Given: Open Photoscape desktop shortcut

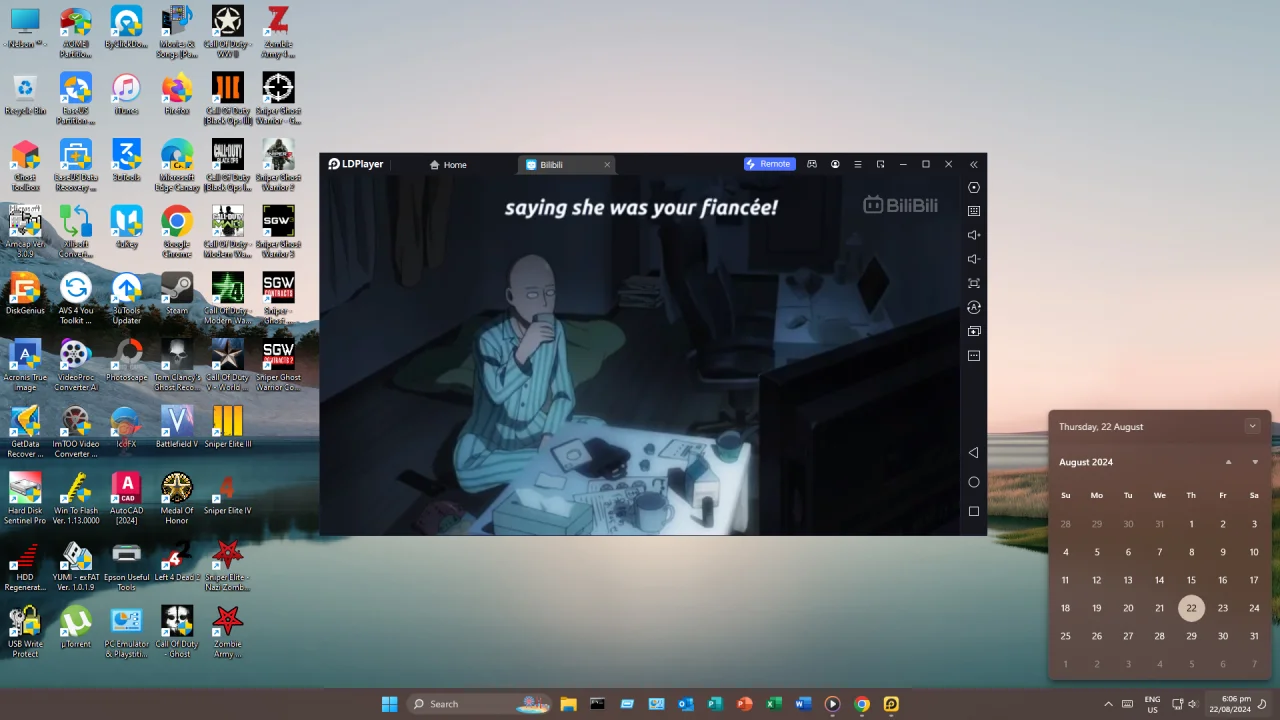Looking at the screenshot, I should click(x=126, y=362).
